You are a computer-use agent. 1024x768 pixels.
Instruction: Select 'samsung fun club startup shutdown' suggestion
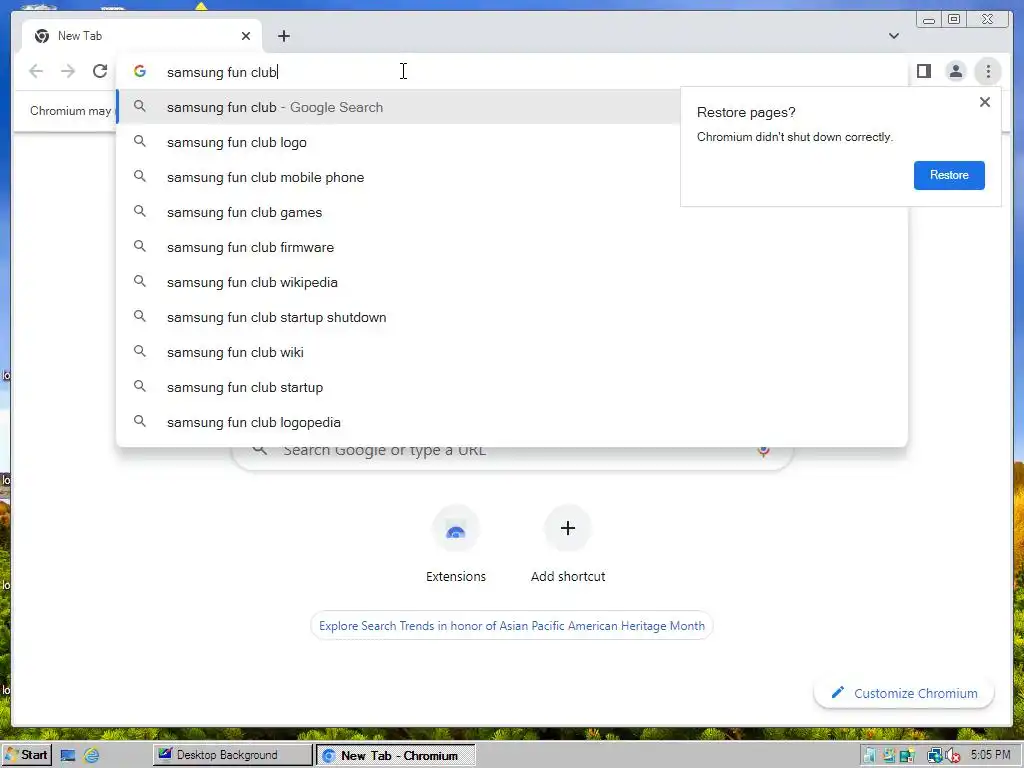click(512, 317)
